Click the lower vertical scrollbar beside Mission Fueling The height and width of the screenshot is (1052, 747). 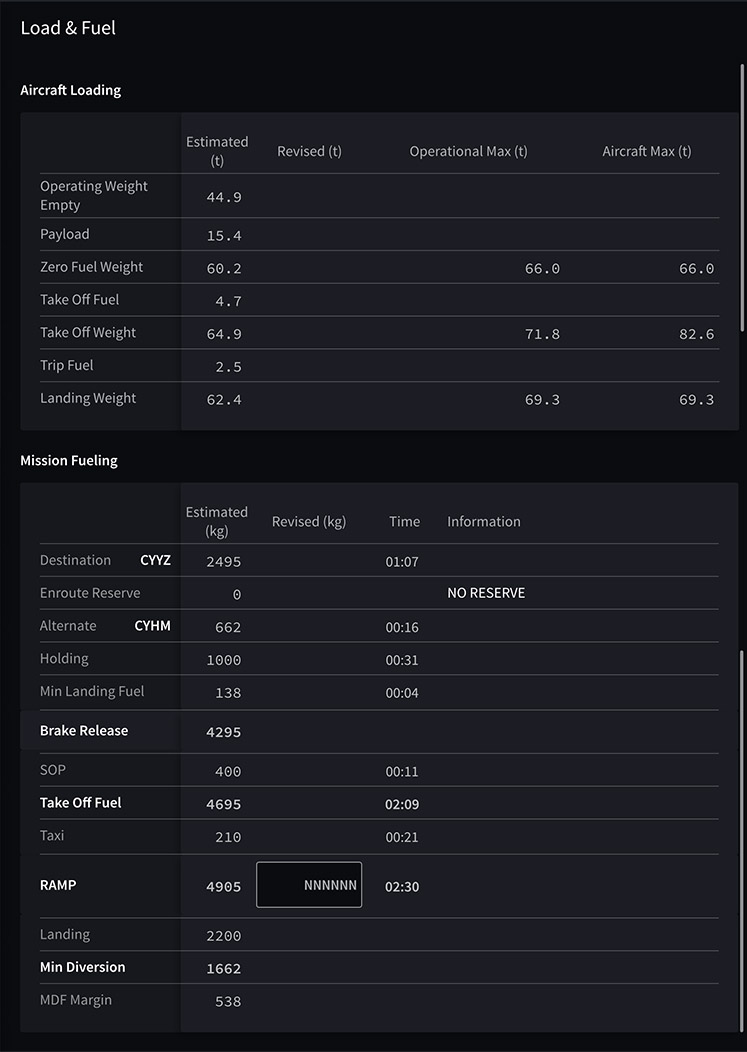742,840
